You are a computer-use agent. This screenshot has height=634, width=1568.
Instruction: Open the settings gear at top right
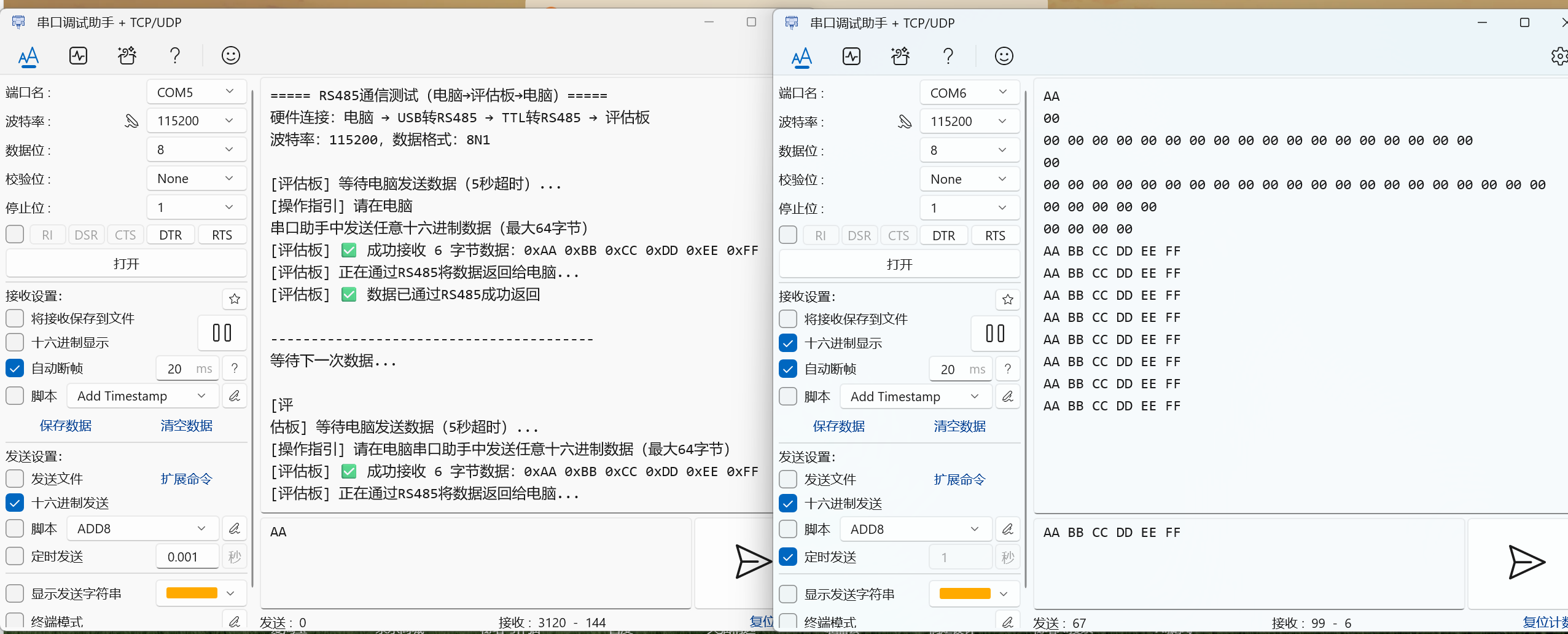pos(1559,57)
